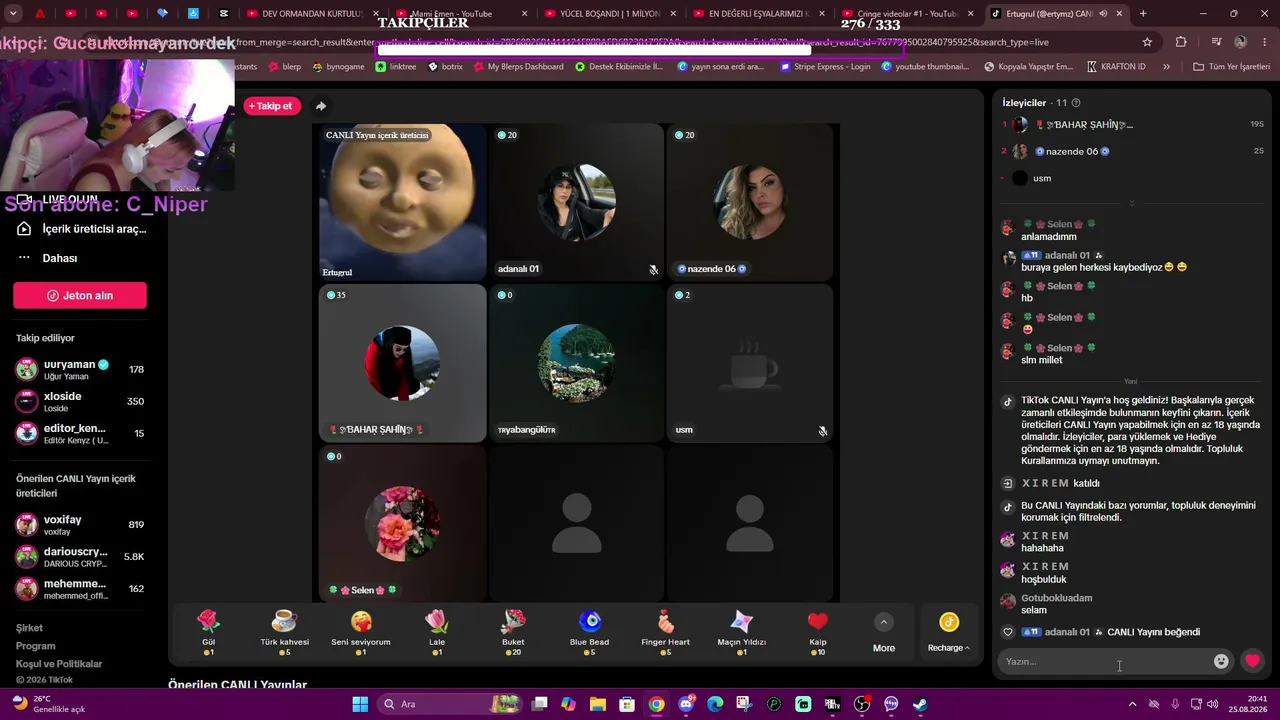Send the Seni seviyorum gift
This screenshot has height=720, width=1280.
(x=361, y=632)
